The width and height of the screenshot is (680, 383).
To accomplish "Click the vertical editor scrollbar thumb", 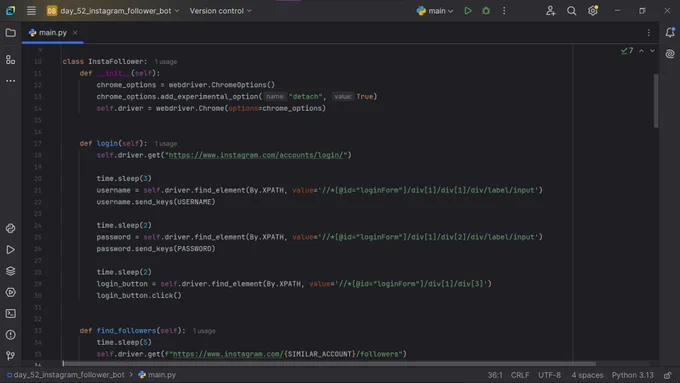I will coord(656,101).
